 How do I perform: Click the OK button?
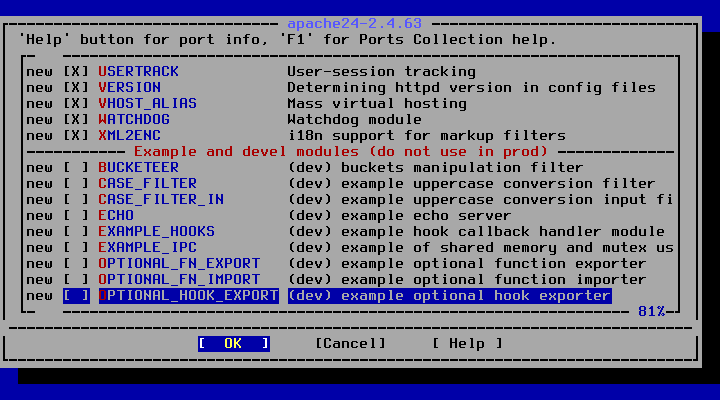click(234, 344)
